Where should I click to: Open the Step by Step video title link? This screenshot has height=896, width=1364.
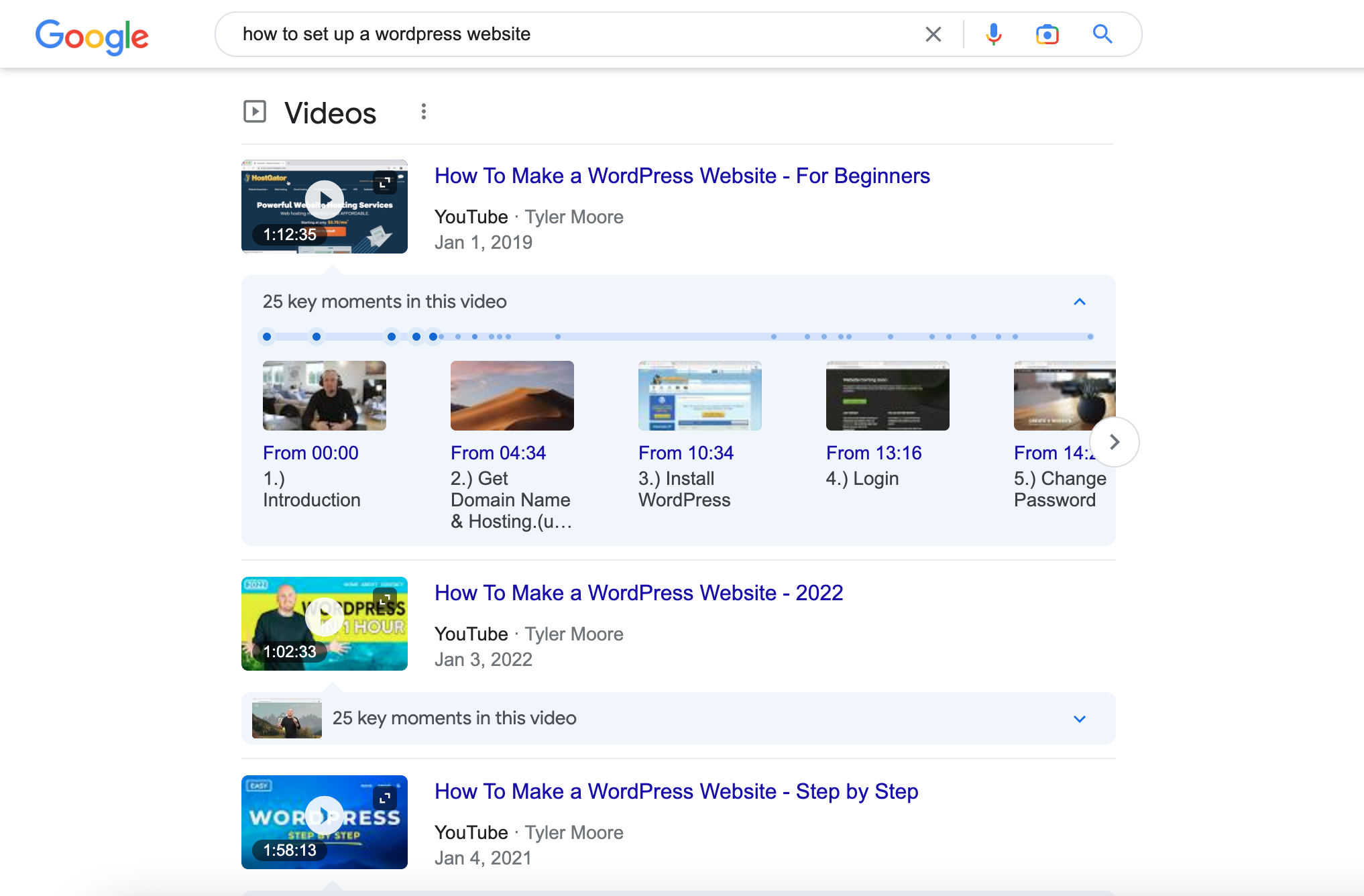[x=676, y=791]
